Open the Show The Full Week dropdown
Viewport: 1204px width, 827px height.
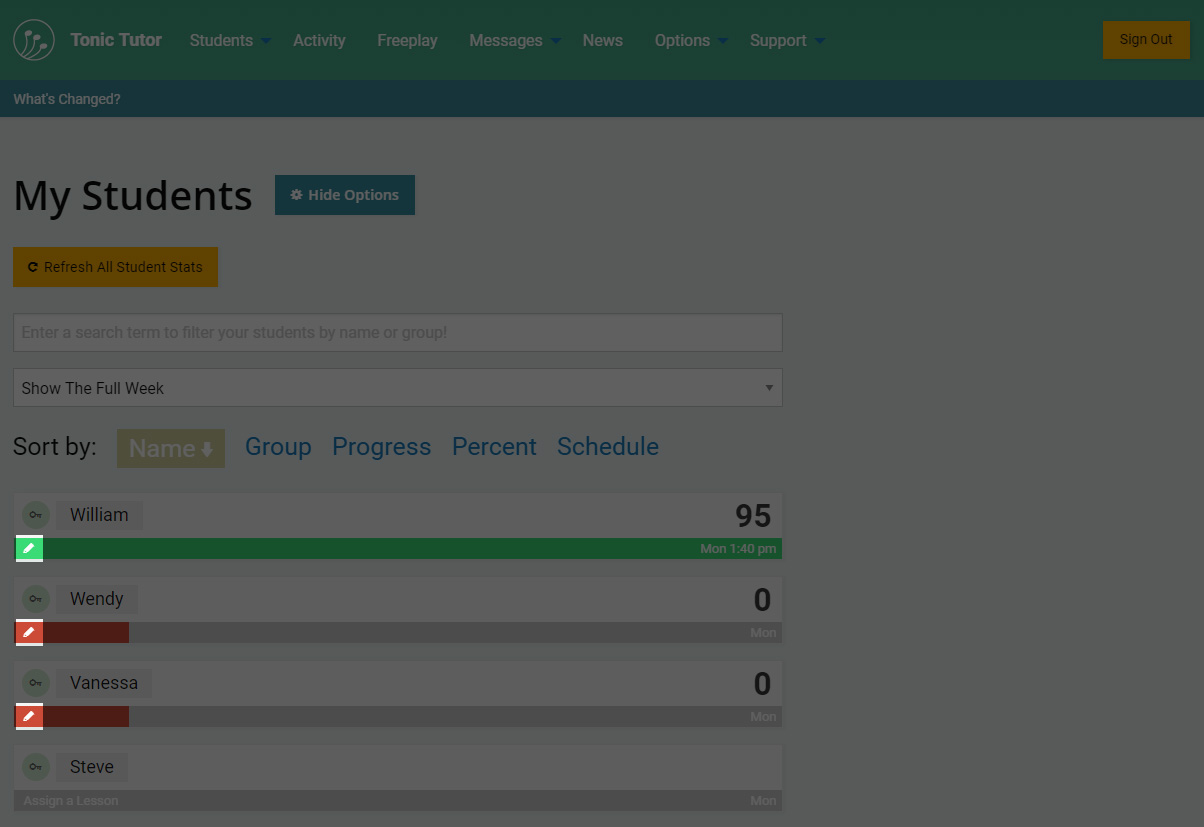(x=397, y=388)
